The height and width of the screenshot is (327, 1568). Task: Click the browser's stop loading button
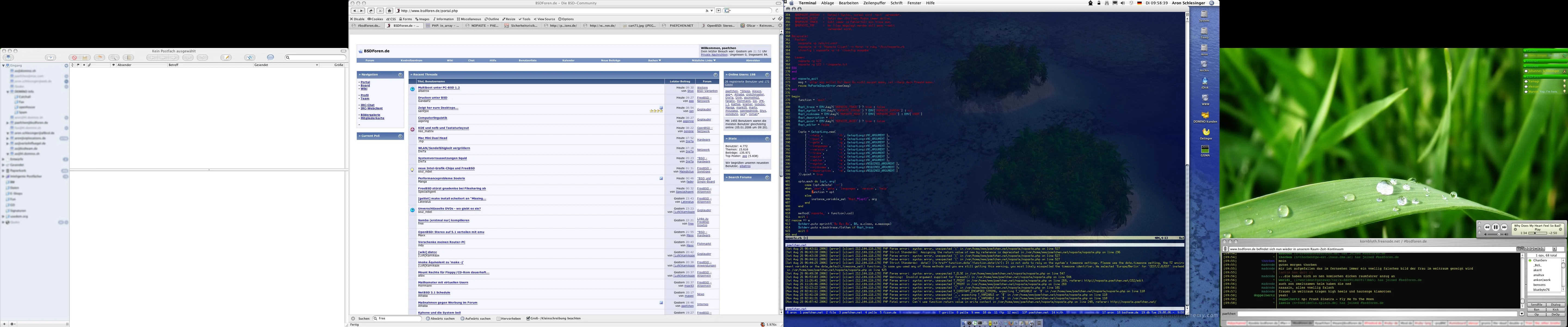(x=381, y=10)
